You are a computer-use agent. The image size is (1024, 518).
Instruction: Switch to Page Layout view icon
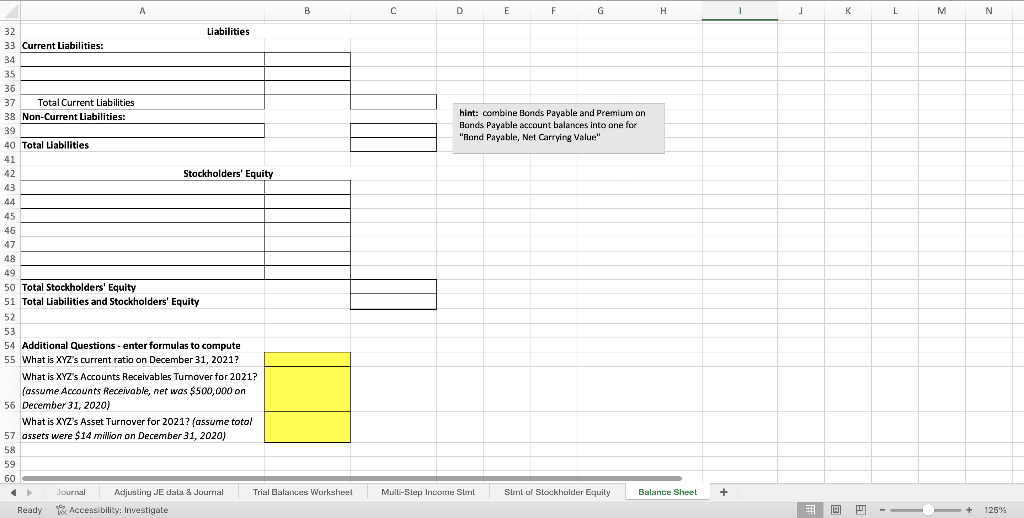(834, 510)
